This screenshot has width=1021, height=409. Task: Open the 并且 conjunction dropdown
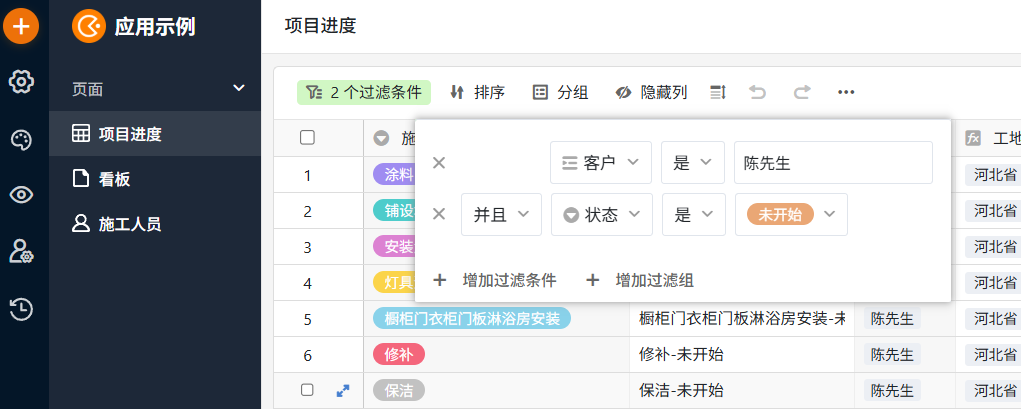tap(501, 214)
